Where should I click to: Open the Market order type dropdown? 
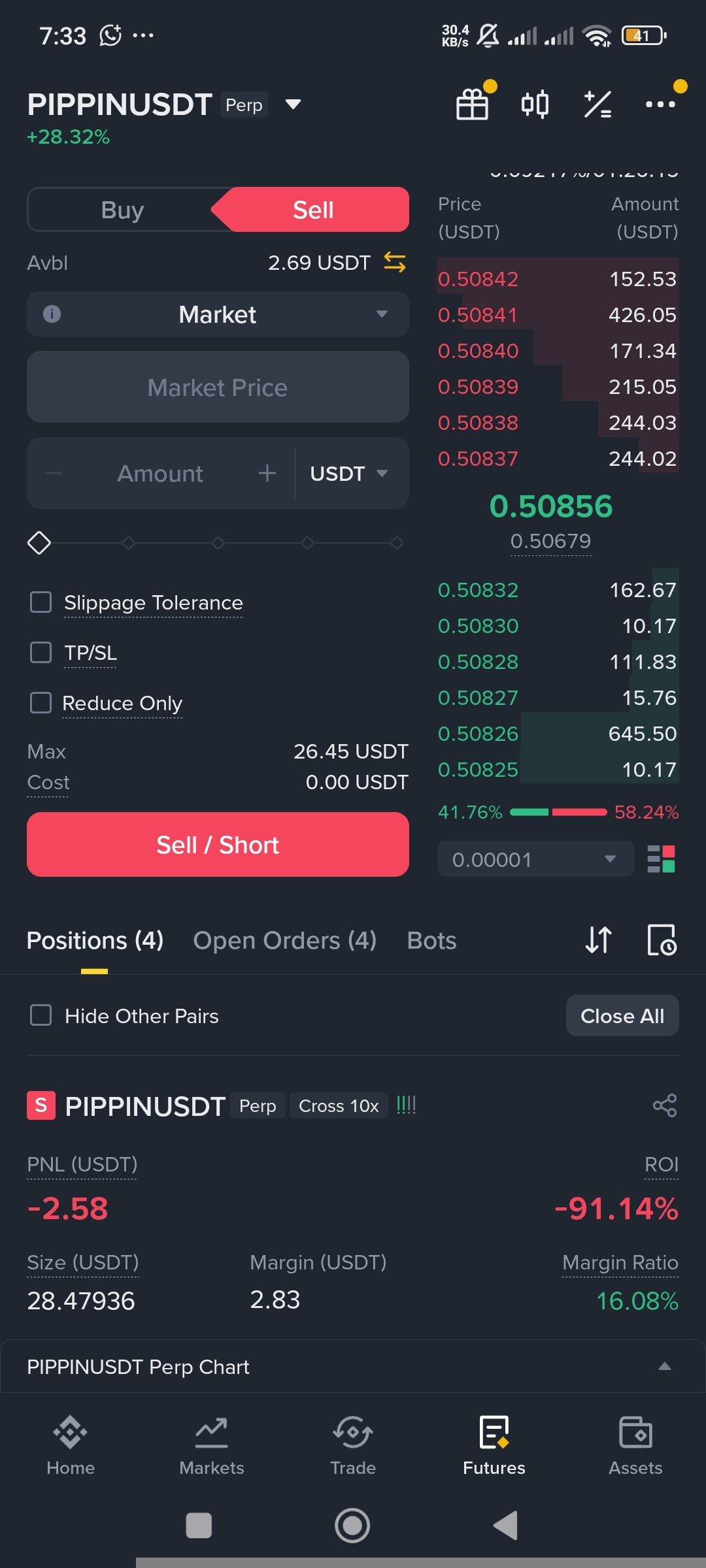coord(218,314)
